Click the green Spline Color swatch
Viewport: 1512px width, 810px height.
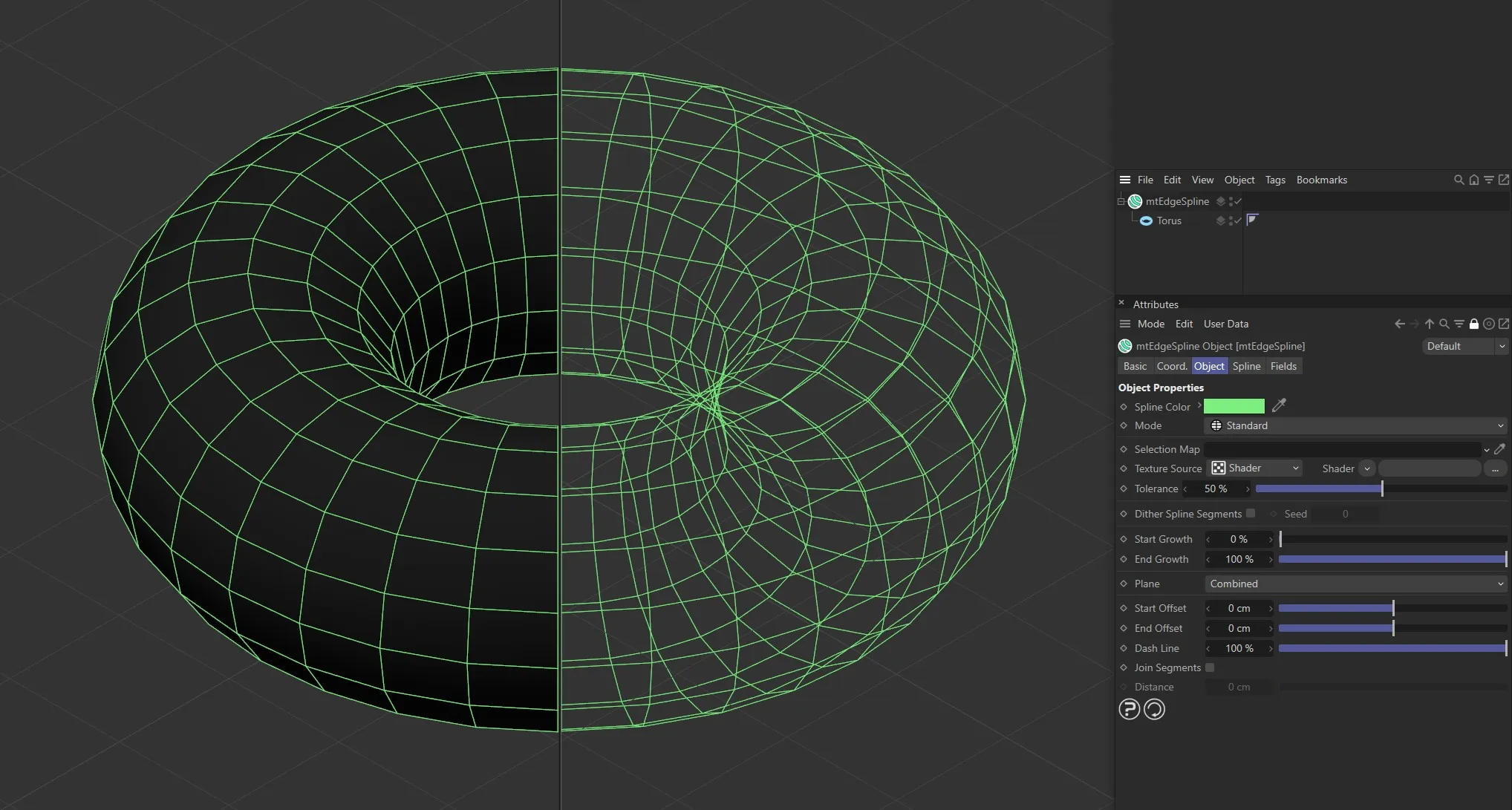click(1234, 406)
